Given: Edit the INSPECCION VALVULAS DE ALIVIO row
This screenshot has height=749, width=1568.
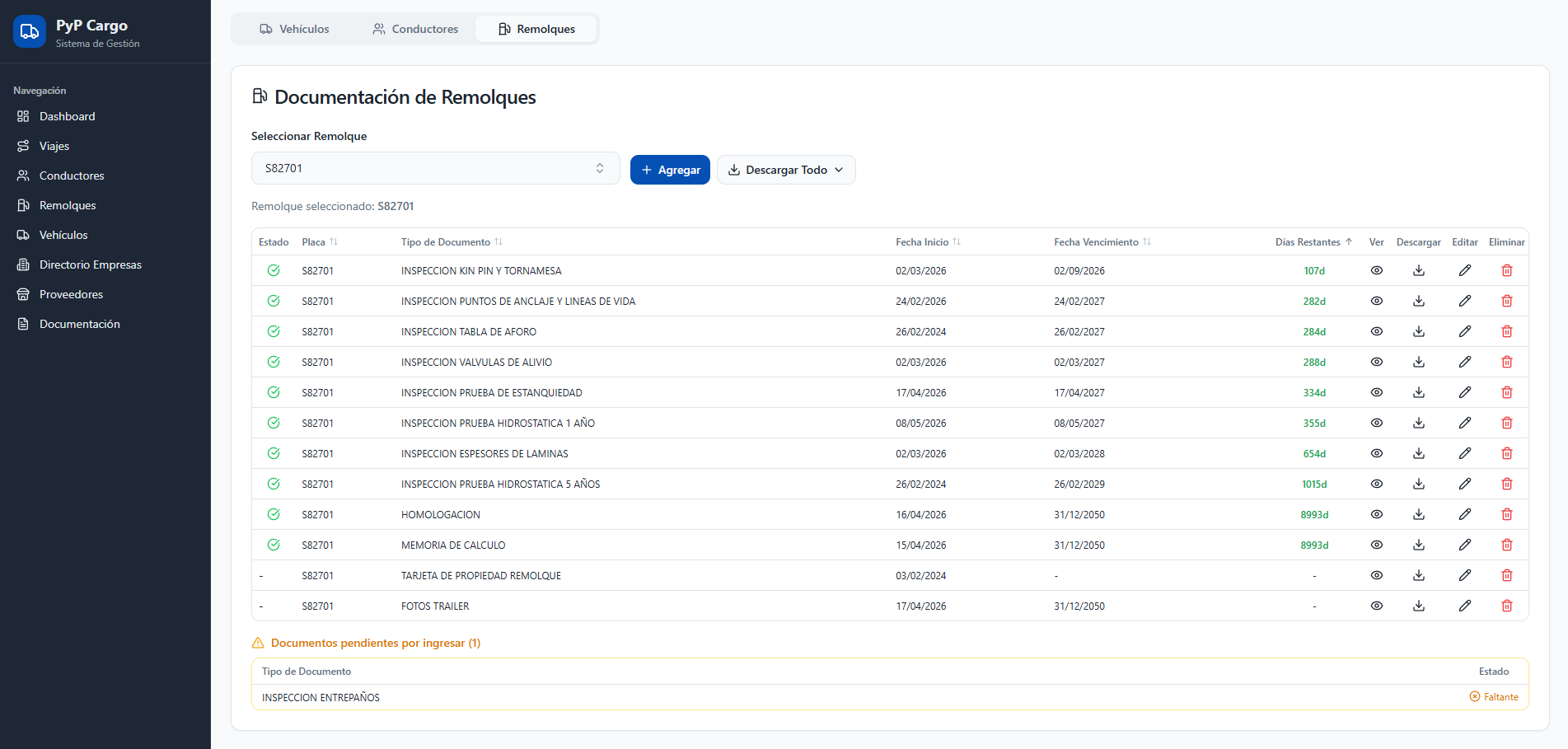Looking at the screenshot, I should (x=1465, y=362).
